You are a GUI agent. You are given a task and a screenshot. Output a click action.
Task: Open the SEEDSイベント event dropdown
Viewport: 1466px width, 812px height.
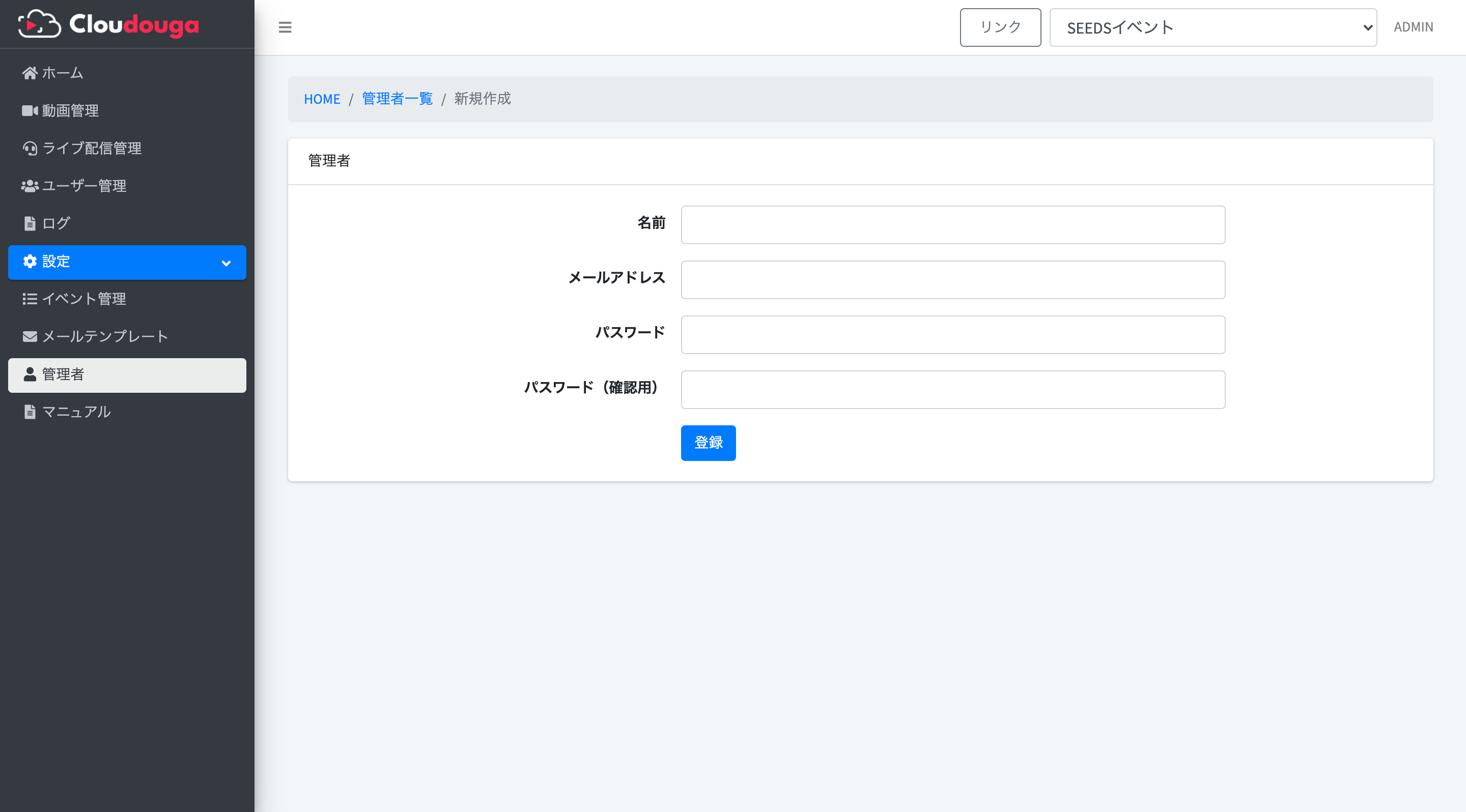pyautogui.click(x=1213, y=27)
